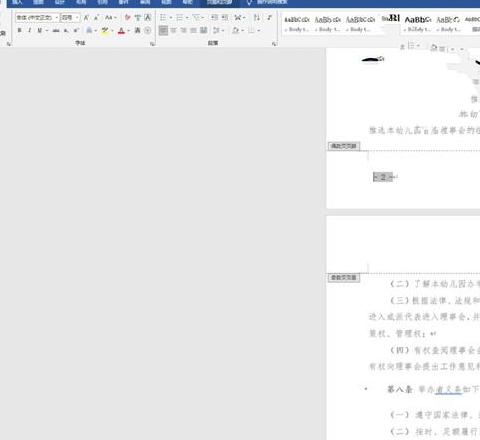
Task: Toggle Center alignment
Action: 173,31
